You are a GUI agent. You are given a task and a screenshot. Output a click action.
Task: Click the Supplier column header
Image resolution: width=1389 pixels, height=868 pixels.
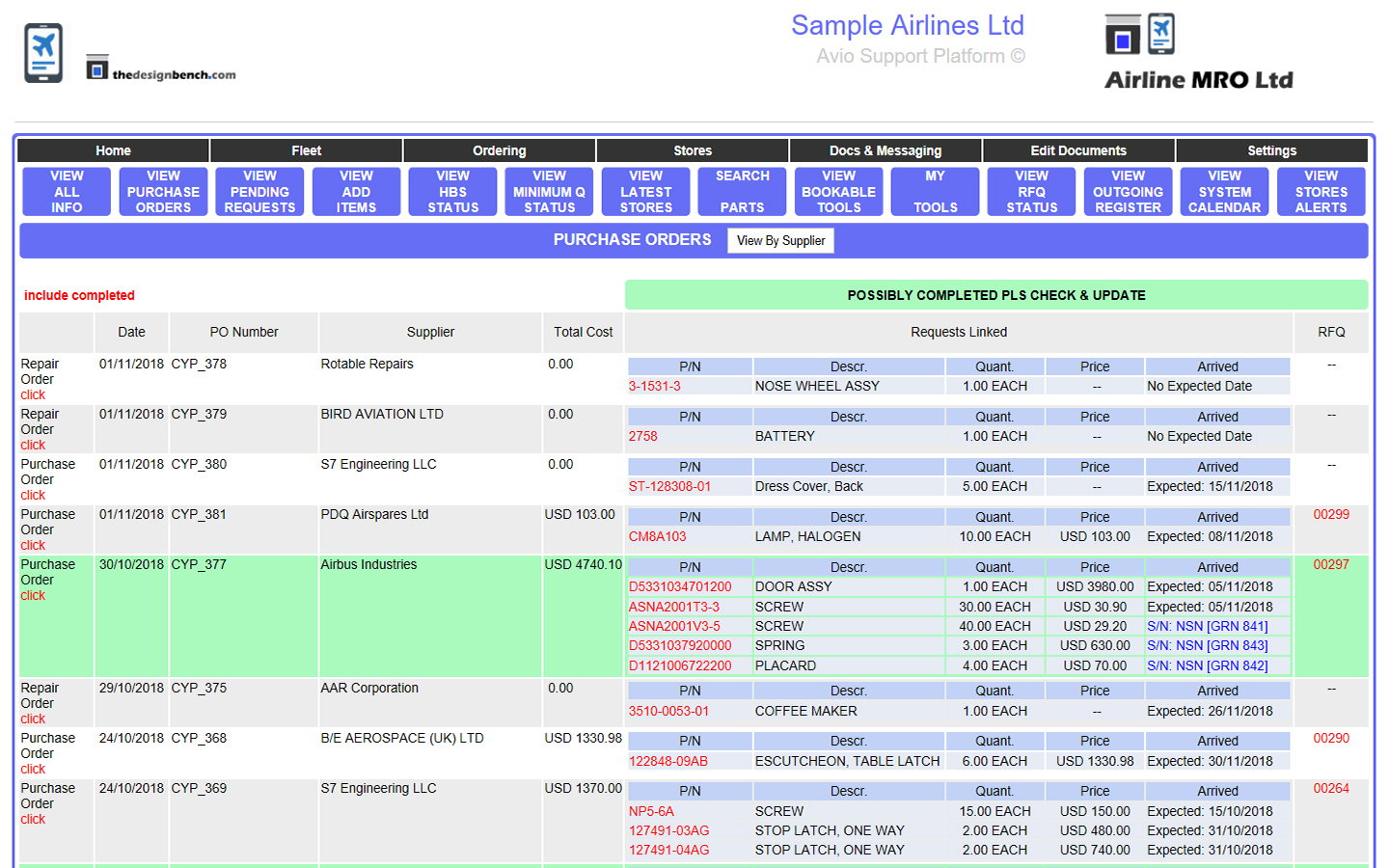[430, 332]
